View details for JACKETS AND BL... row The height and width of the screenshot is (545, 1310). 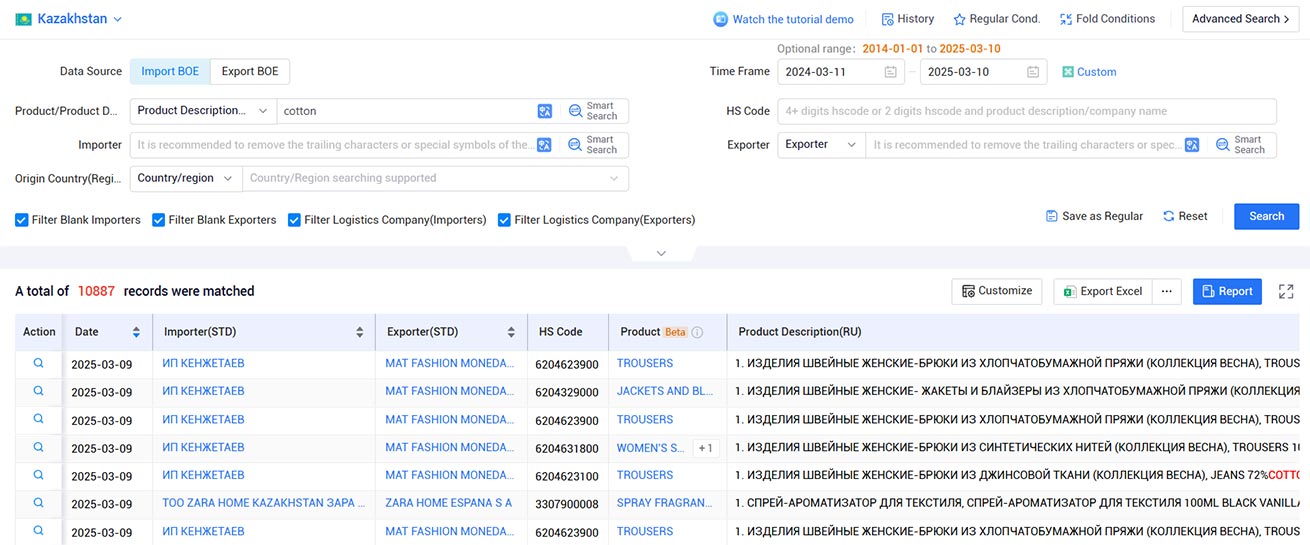(x=39, y=391)
